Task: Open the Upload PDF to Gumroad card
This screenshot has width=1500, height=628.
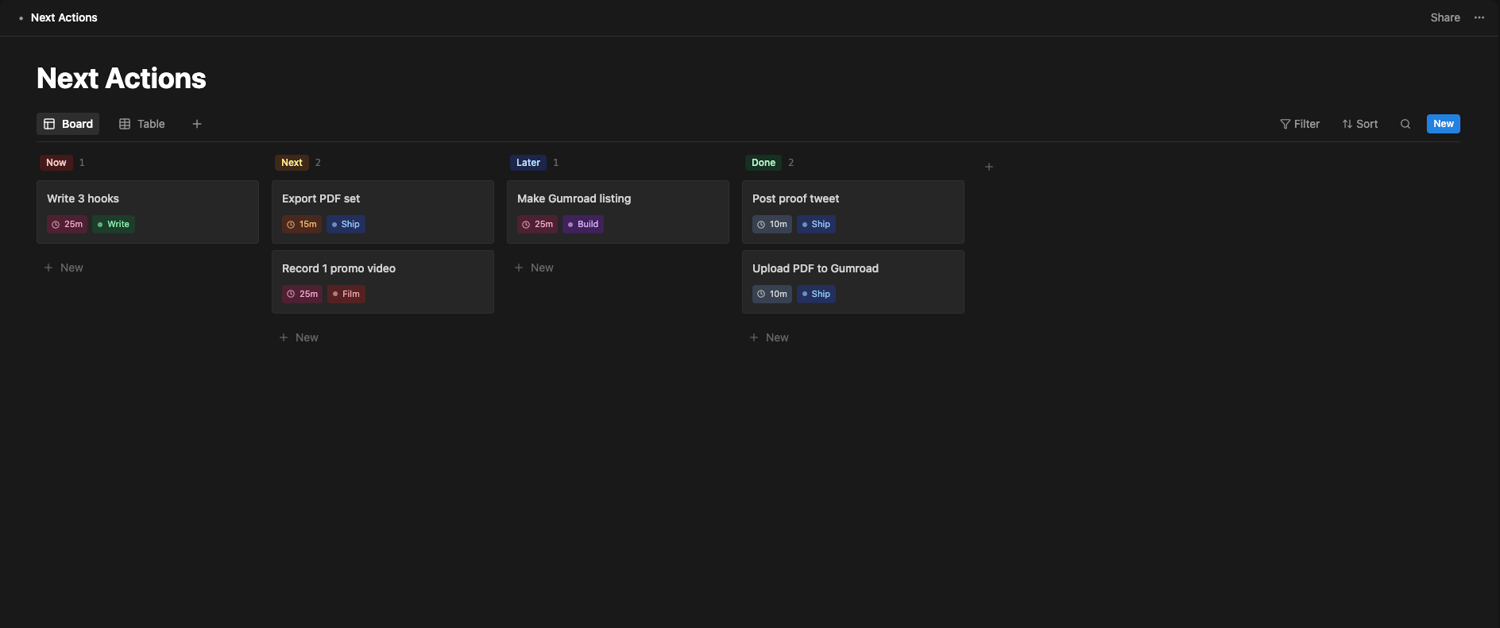Action: (852, 269)
